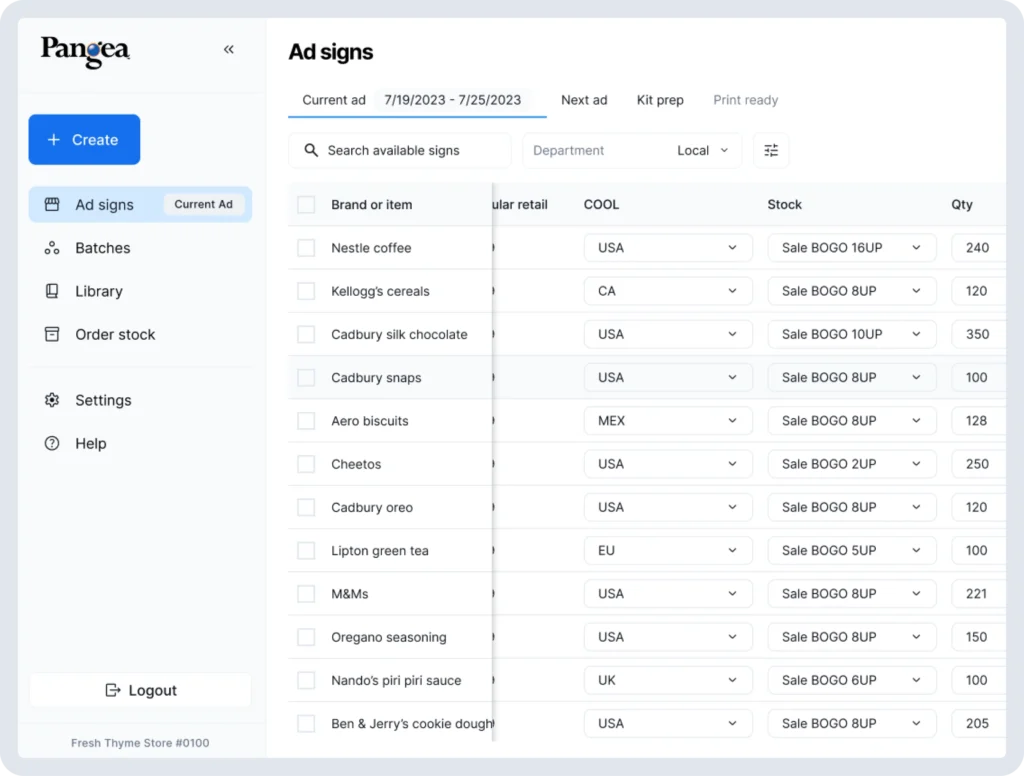Click the Qty field showing 240
This screenshot has height=776, width=1024.
[x=979, y=248]
